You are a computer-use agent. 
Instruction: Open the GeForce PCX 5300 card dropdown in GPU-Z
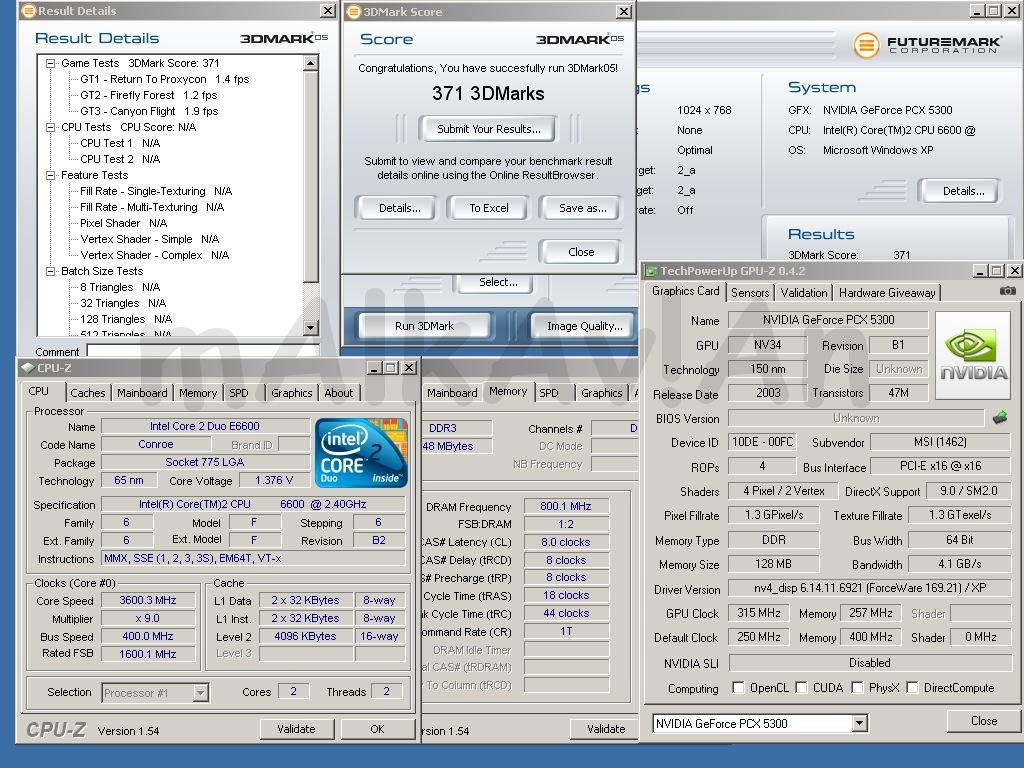click(859, 723)
